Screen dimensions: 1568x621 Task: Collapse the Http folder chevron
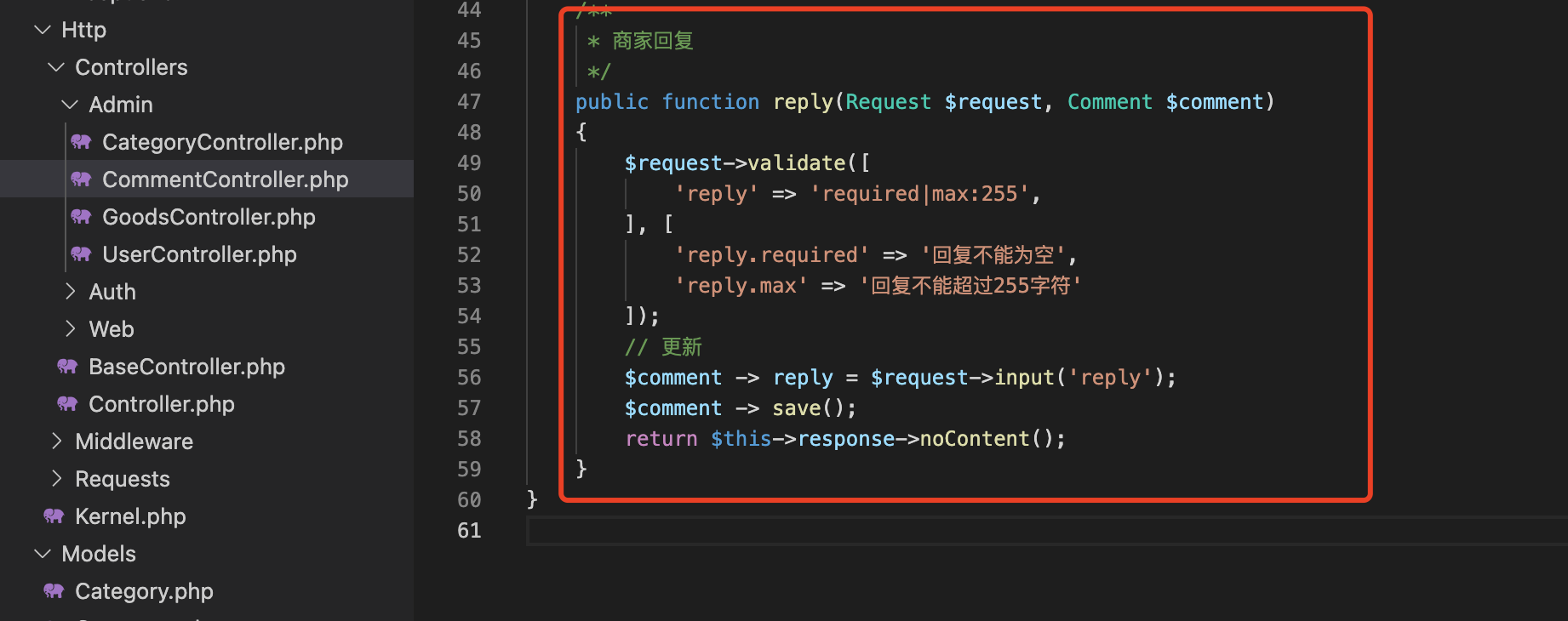coord(43,30)
